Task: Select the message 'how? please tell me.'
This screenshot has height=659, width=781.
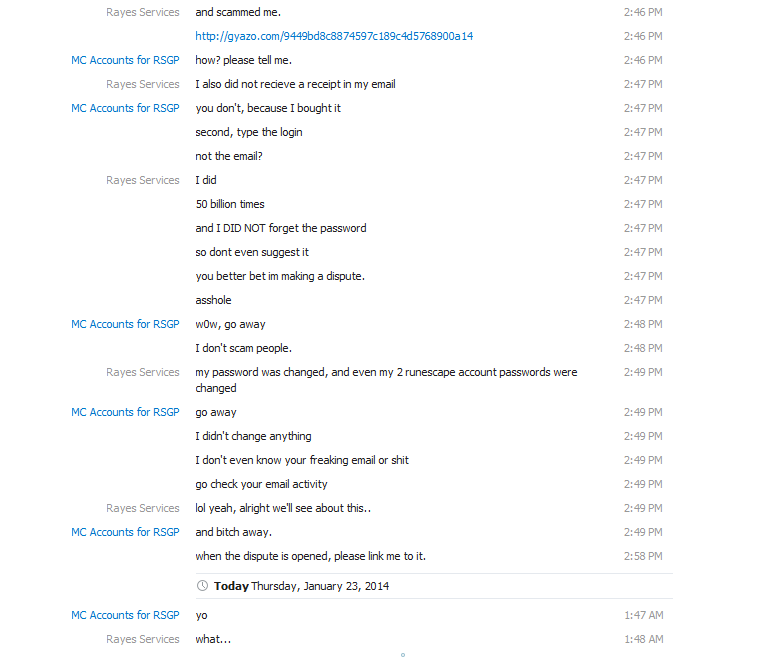Action: [244, 60]
